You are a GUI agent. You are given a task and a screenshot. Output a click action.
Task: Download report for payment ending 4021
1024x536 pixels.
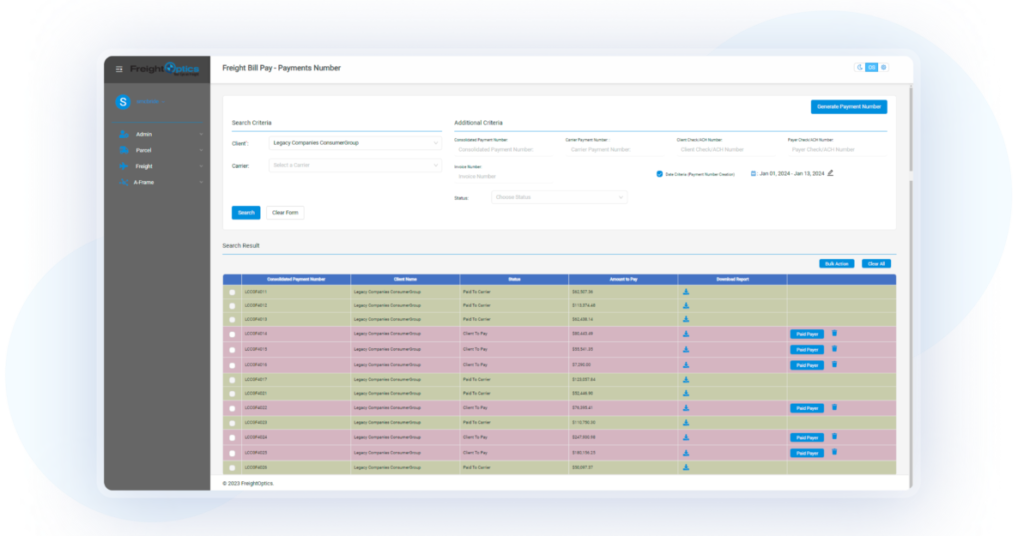(x=686, y=394)
